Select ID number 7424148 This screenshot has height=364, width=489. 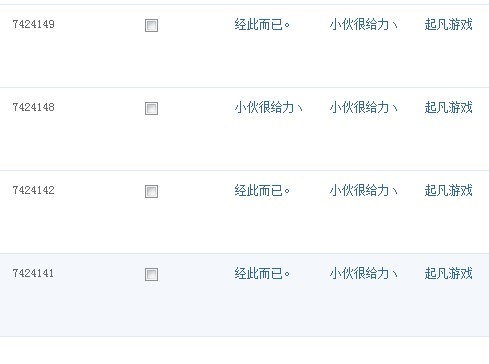coord(33,107)
